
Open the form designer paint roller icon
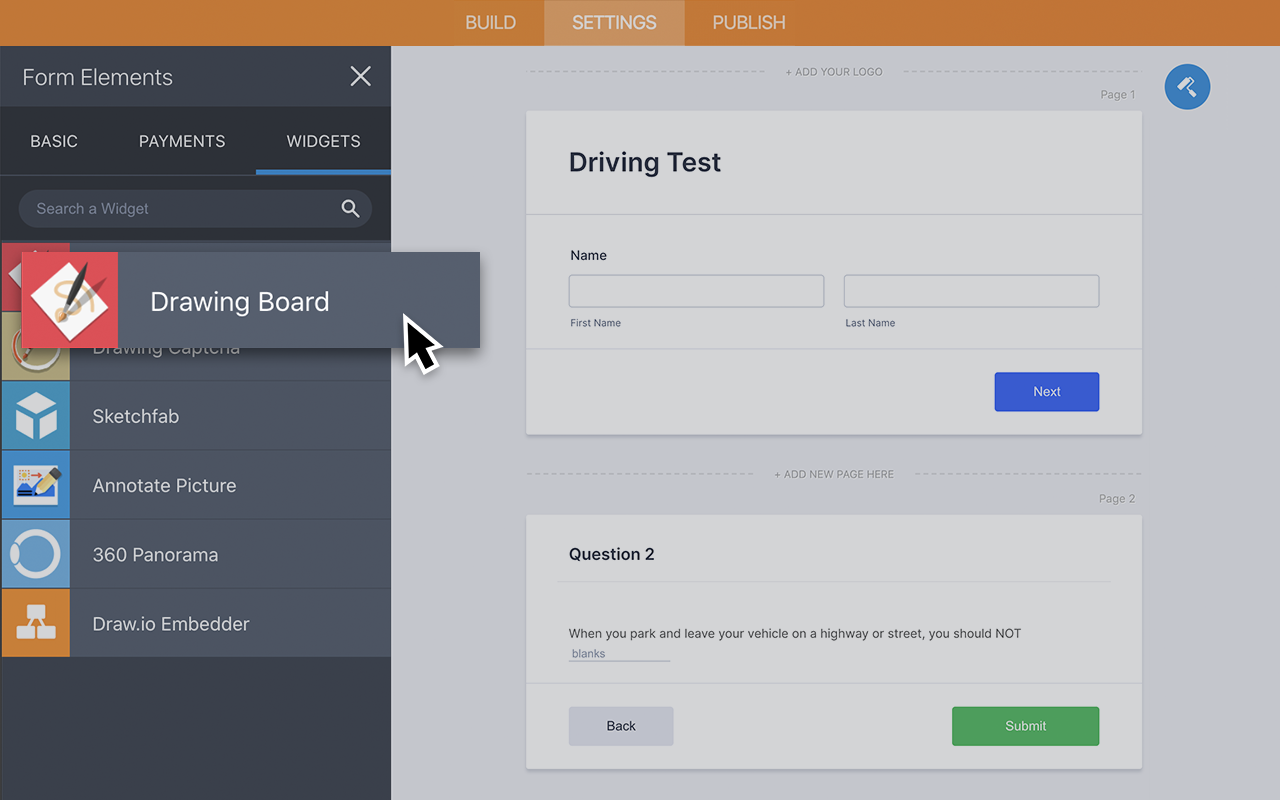1187,87
